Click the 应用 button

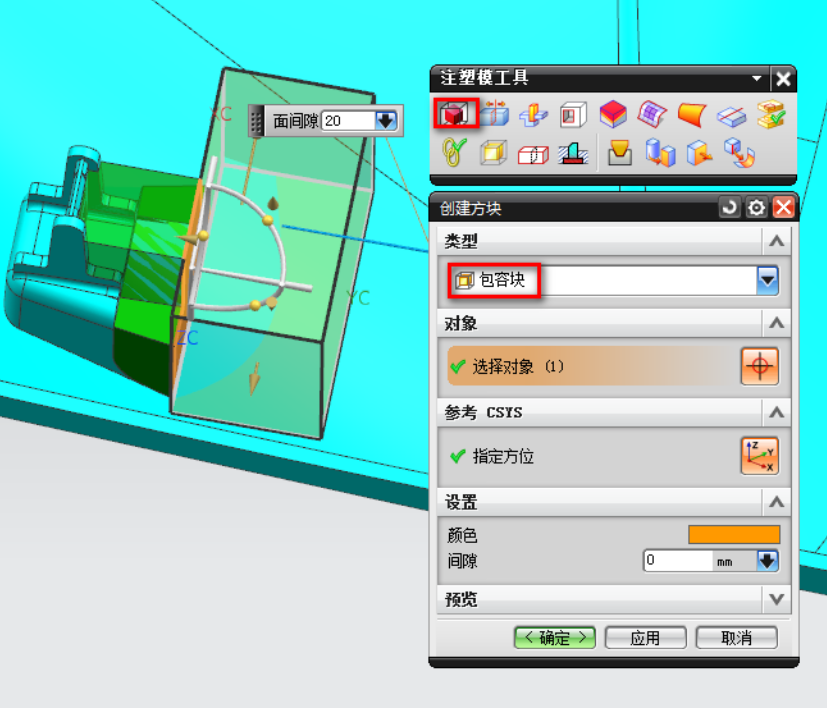[646, 638]
